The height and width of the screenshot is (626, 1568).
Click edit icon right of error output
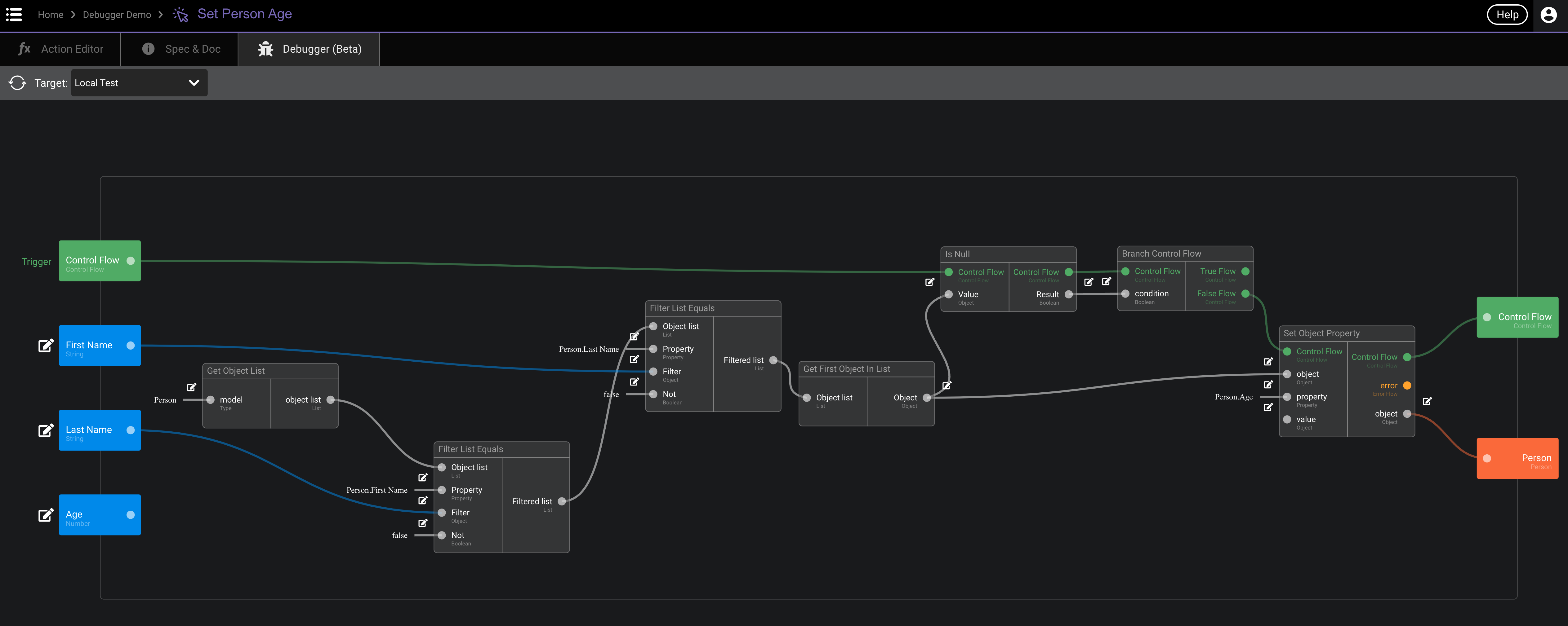[x=1427, y=401]
